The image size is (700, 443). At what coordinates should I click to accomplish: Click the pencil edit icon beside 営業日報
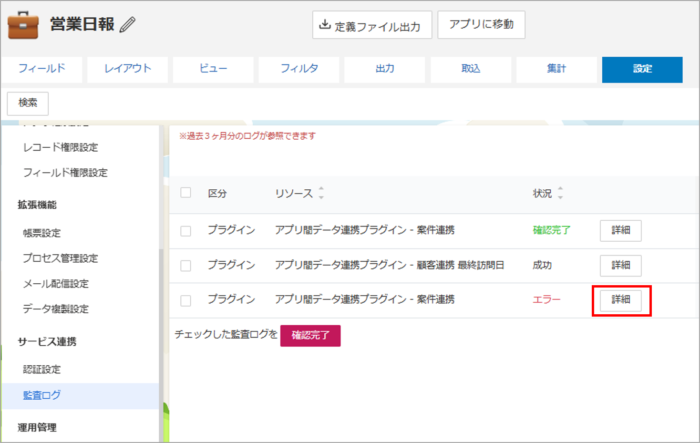[x=128, y=24]
